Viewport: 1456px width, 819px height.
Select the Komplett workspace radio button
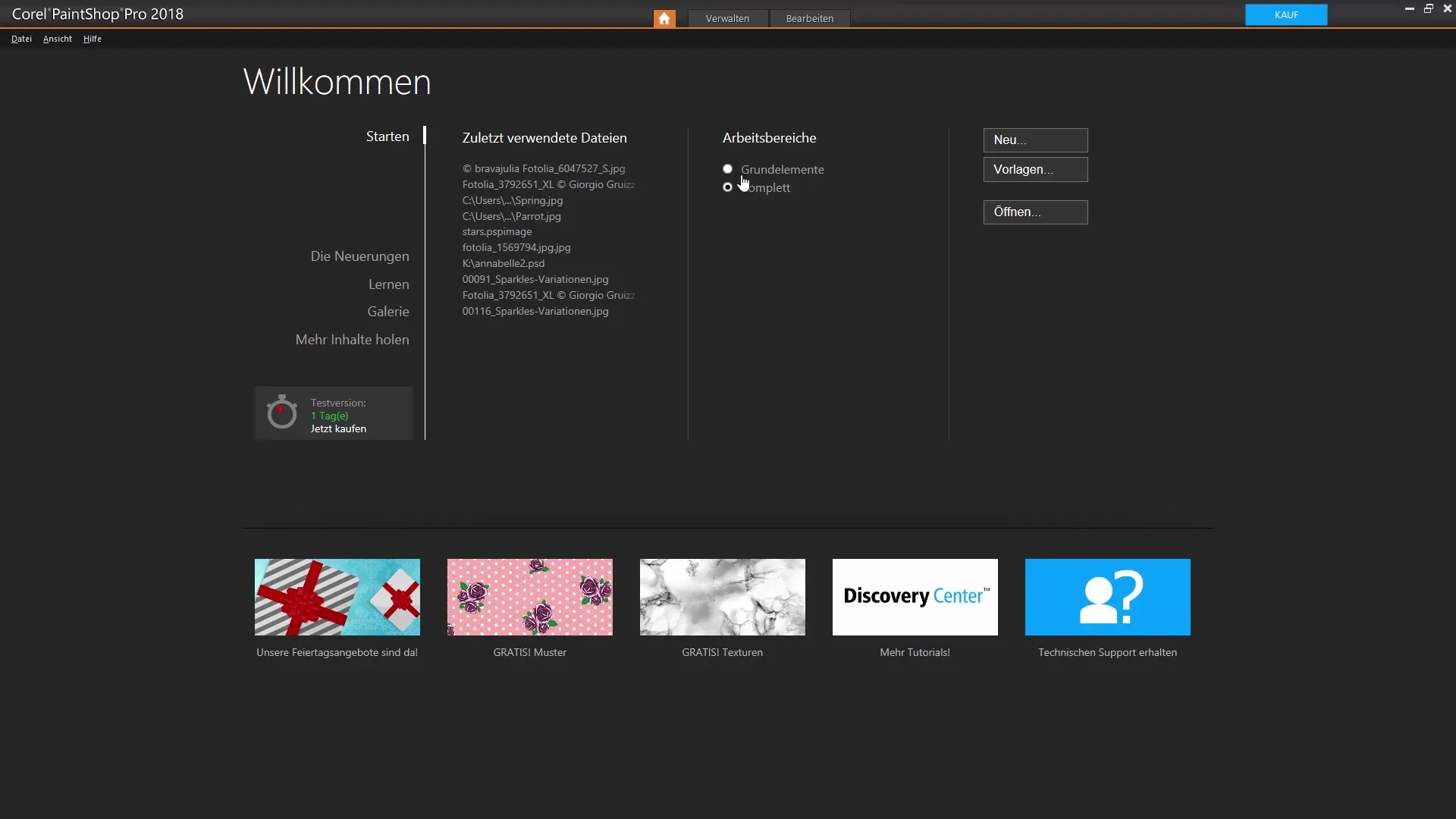coord(728,187)
